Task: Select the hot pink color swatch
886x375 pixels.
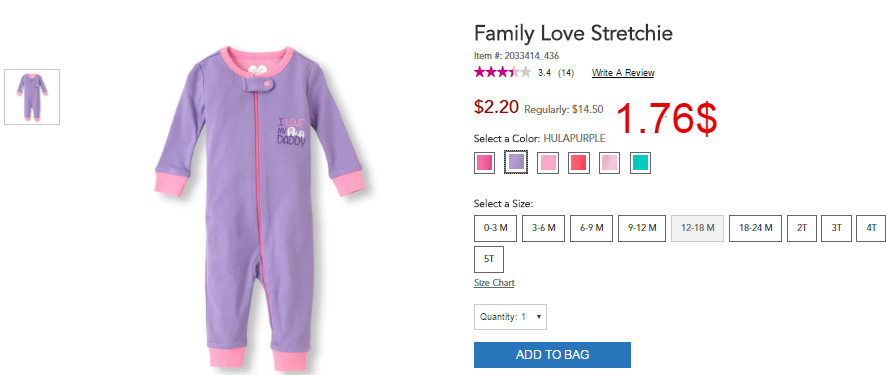Action: (484, 163)
